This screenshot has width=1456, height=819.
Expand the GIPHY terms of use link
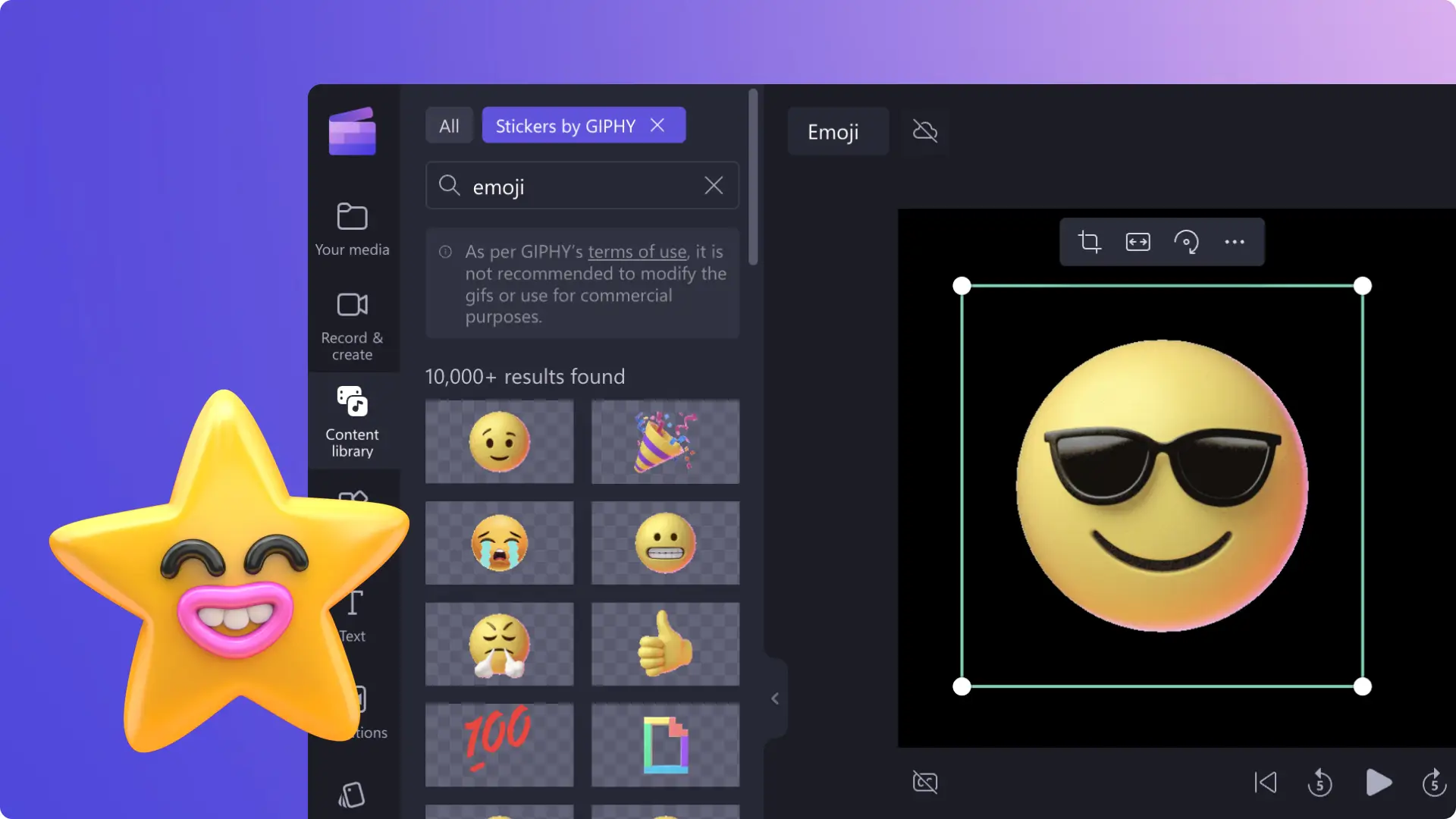[x=637, y=250]
